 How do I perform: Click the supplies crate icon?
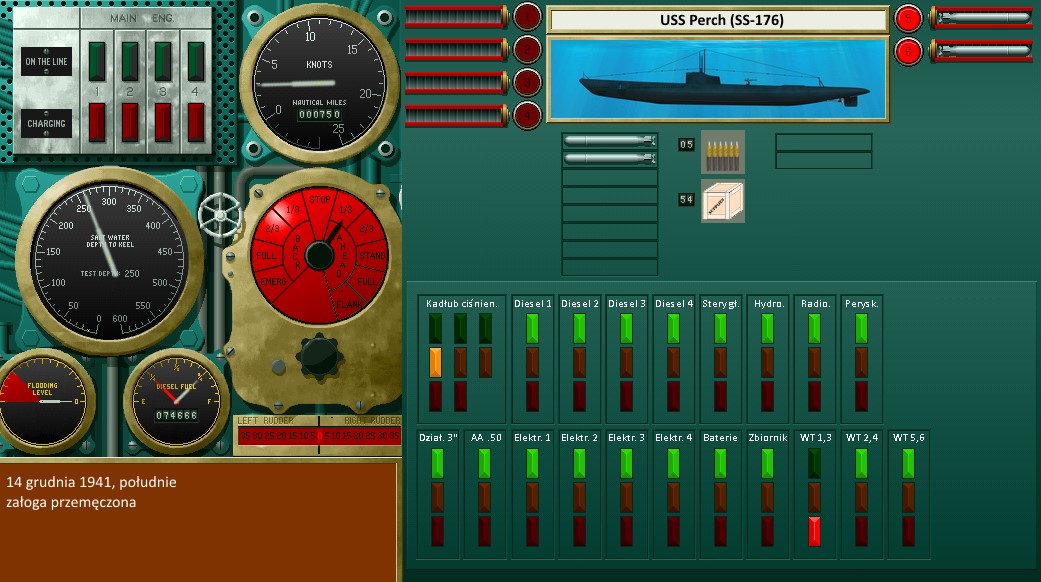[722, 200]
